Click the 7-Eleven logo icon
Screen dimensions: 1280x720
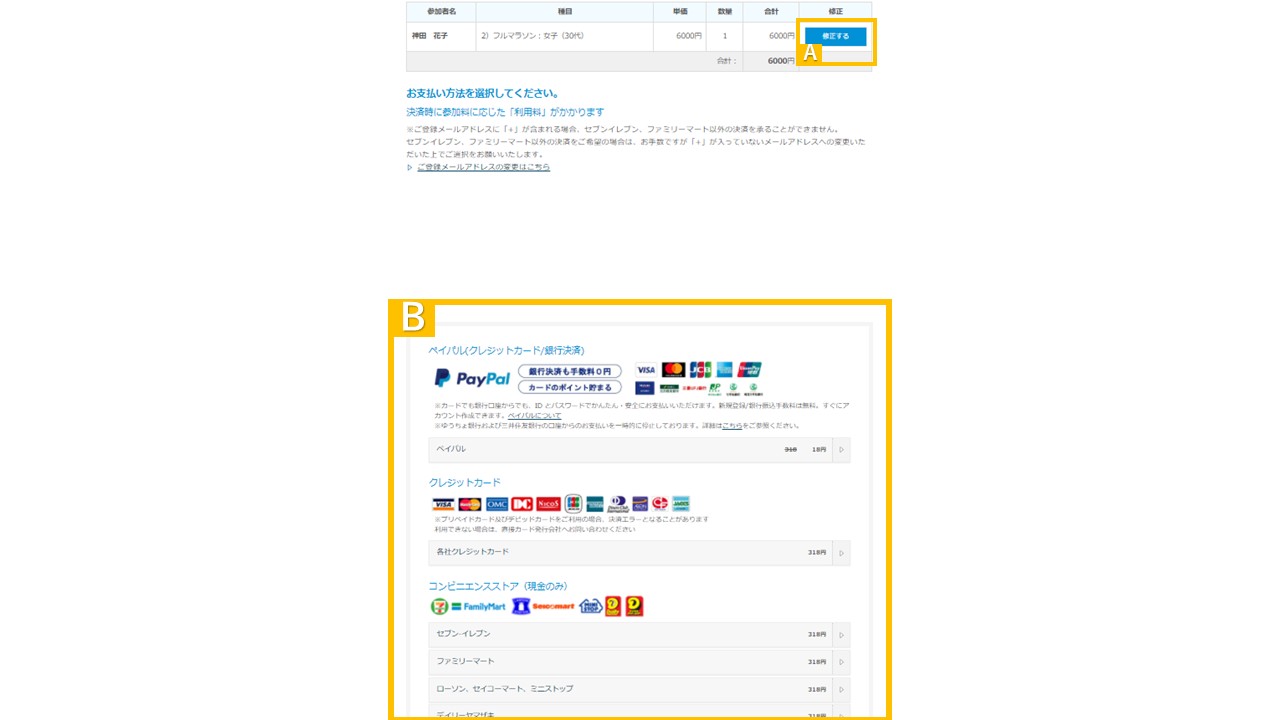(438, 607)
